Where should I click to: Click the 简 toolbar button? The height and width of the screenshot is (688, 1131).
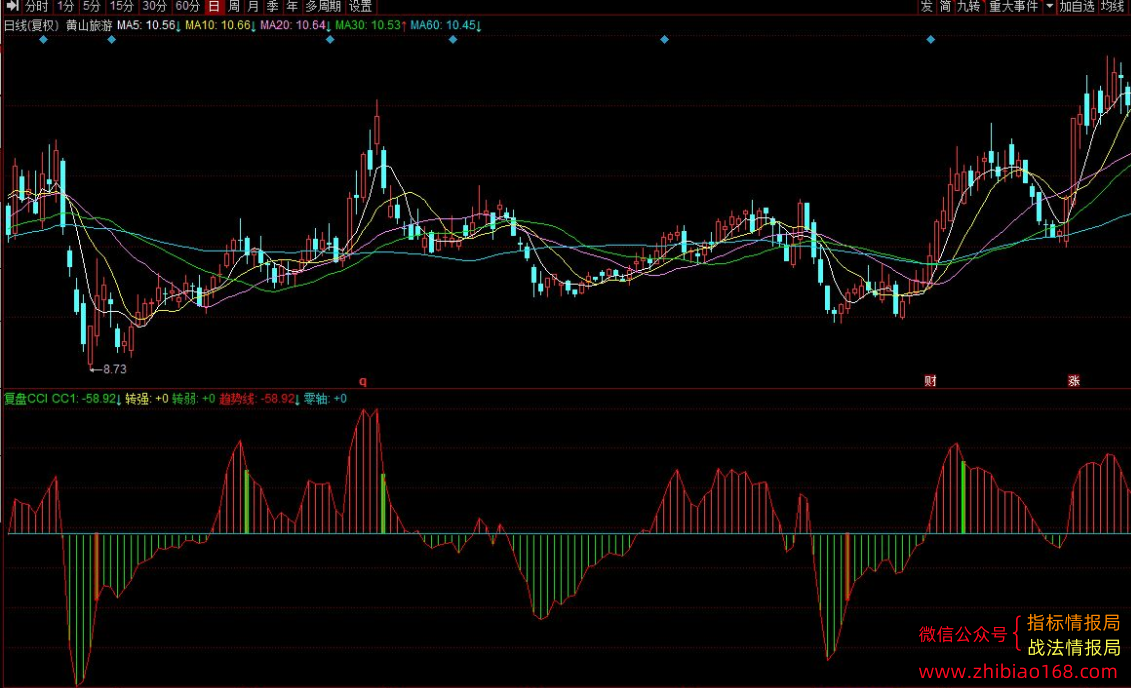click(946, 6)
